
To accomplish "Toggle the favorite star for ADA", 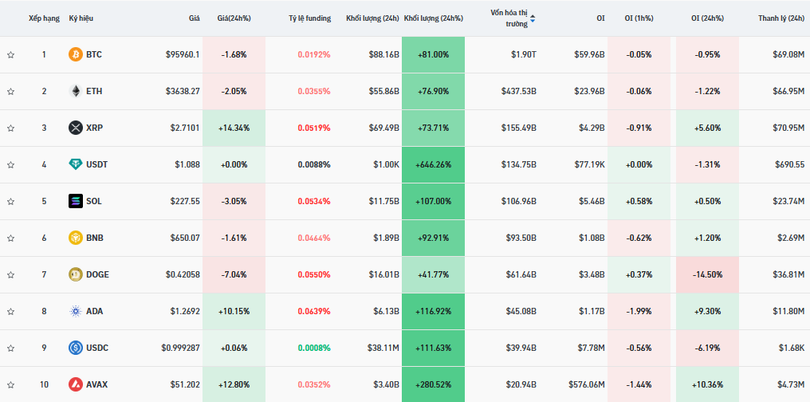I will coord(11,311).
